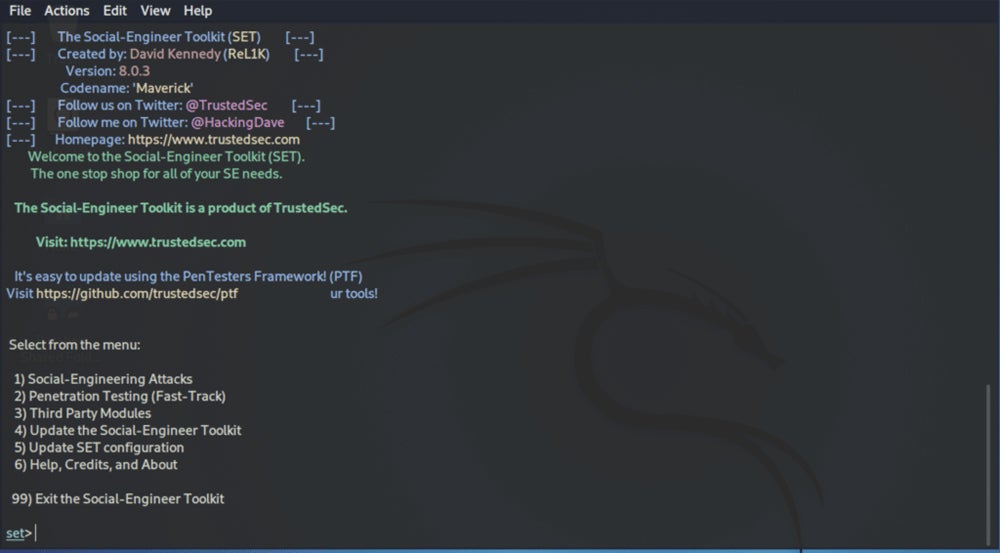This screenshot has height=553, width=1000.
Task: Click option 6 Help, Credits, and About
Action: point(96,465)
